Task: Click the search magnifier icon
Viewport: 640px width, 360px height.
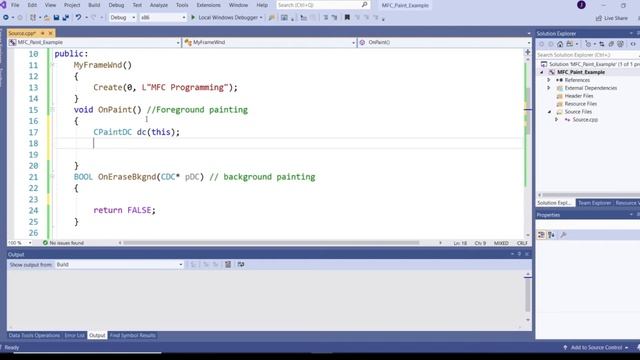Action: (364, 5)
